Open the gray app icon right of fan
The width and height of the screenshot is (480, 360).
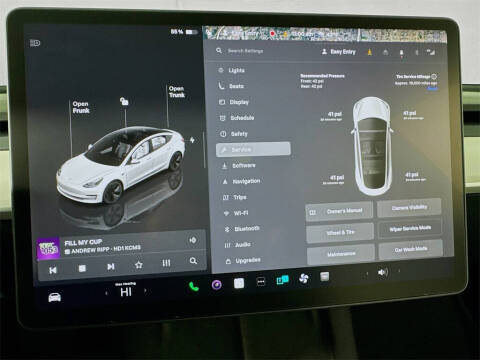(324, 276)
